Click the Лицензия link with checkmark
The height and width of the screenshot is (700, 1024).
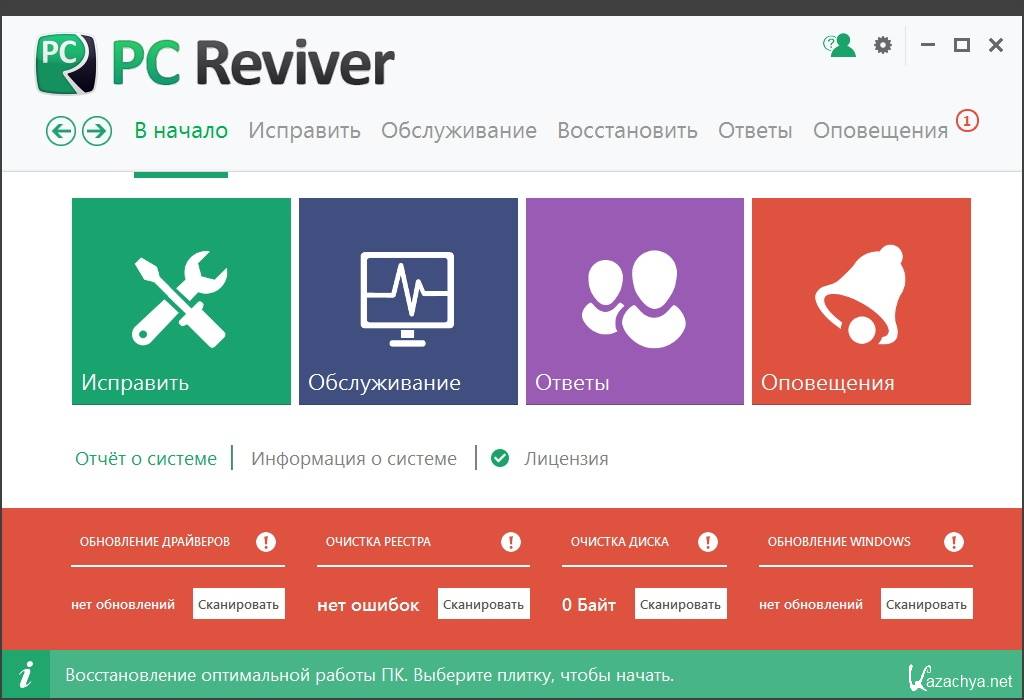565,459
